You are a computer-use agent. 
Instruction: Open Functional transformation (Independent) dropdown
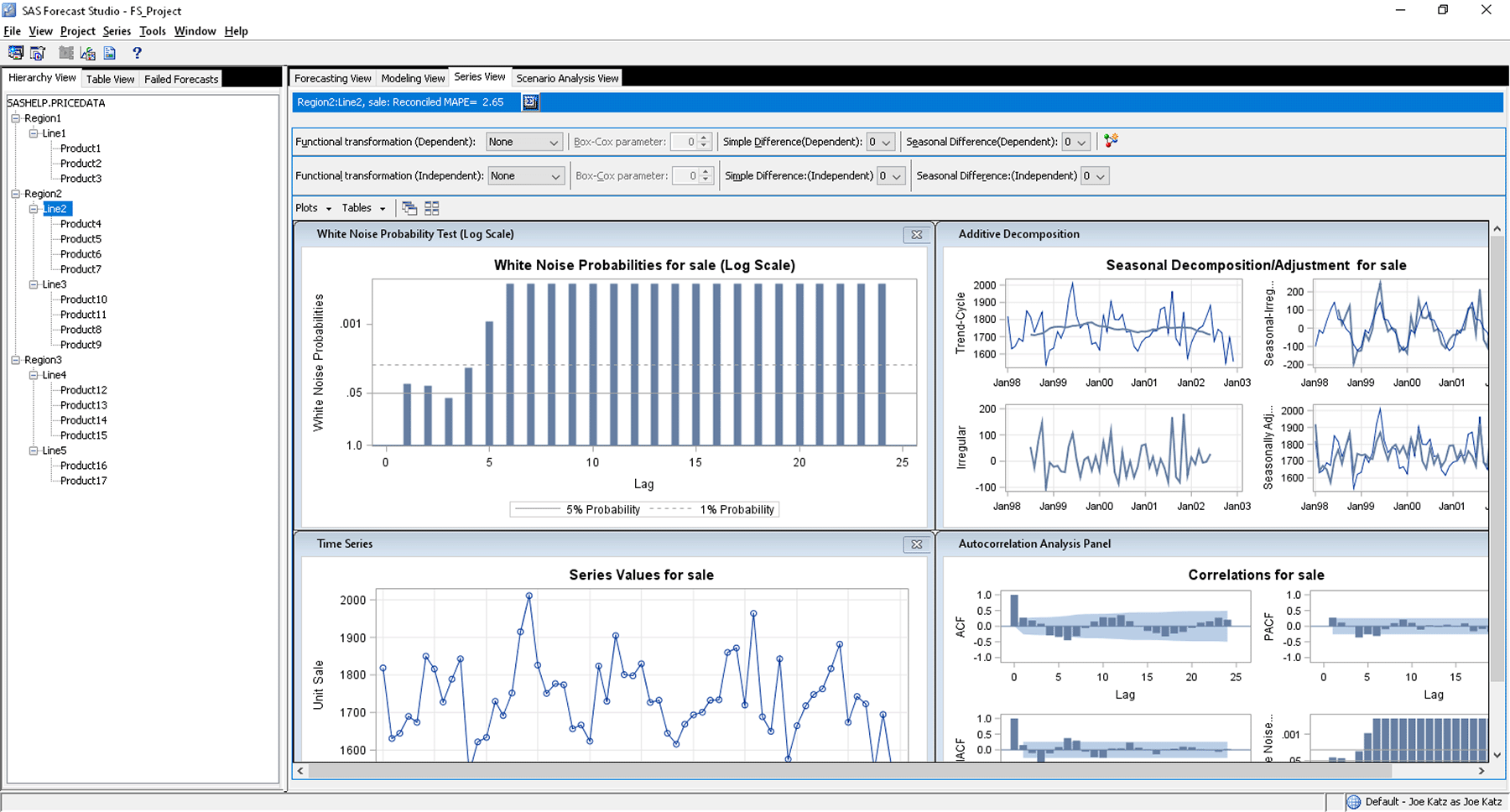526,175
